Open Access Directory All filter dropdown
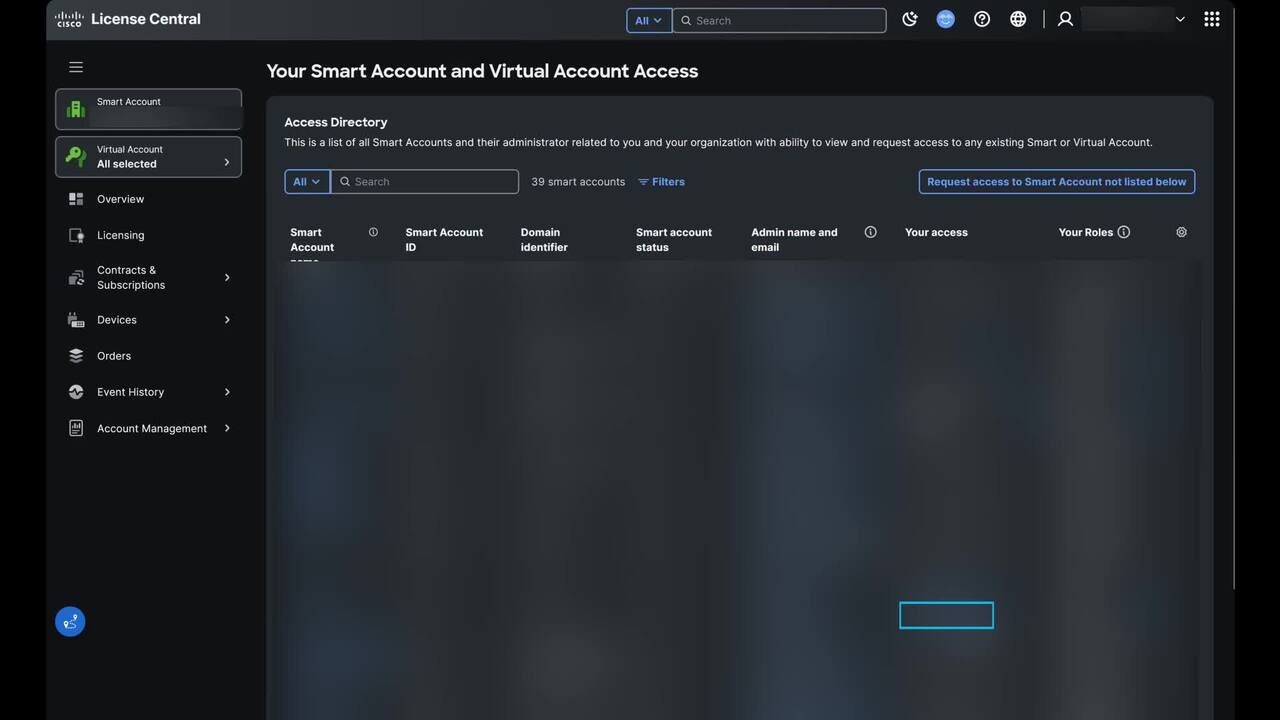This screenshot has height=720, width=1280. (x=307, y=182)
